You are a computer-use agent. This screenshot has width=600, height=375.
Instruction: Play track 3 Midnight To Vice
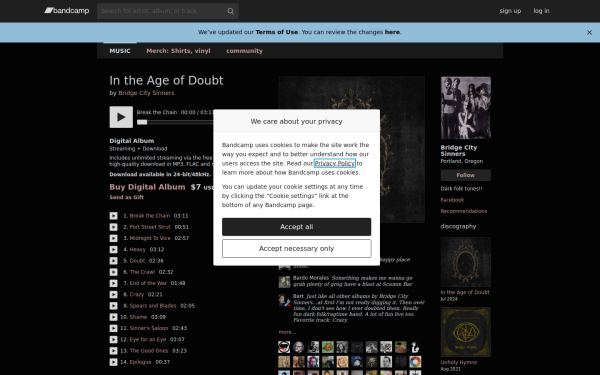point(114,238)
